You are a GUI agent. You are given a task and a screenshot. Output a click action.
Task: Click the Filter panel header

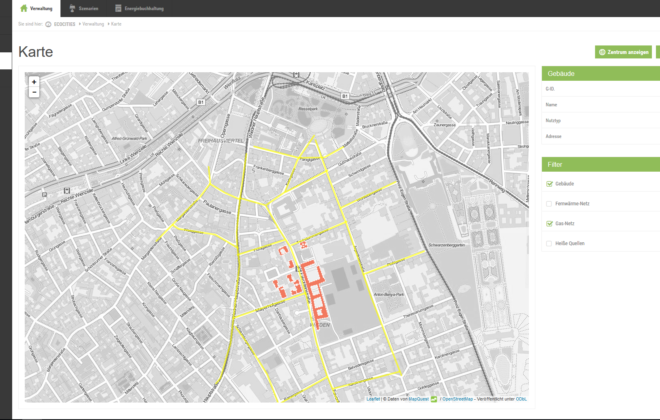[x=601, y=165]
